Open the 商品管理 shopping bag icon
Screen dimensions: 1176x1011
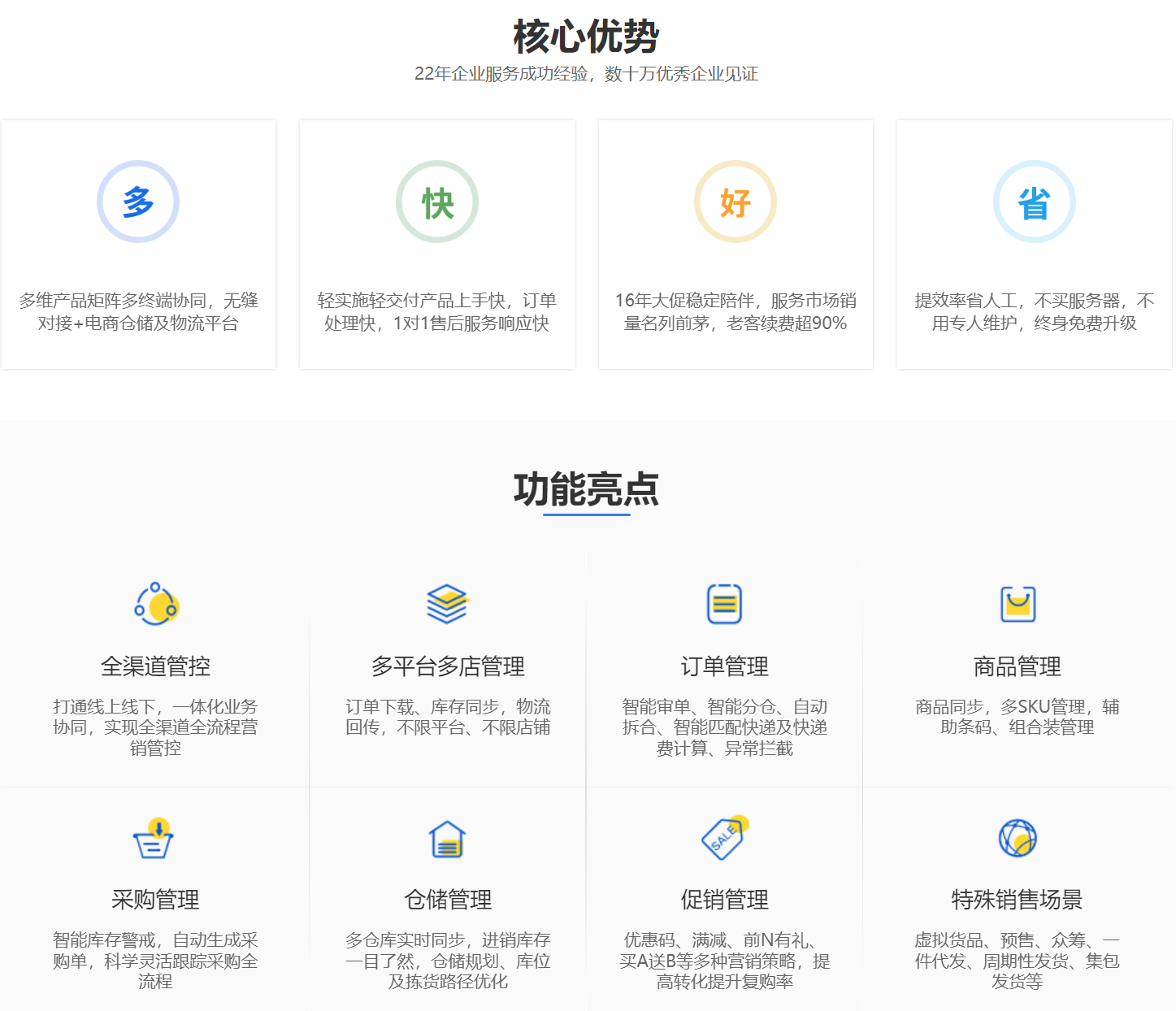(x=1018, y=605)
